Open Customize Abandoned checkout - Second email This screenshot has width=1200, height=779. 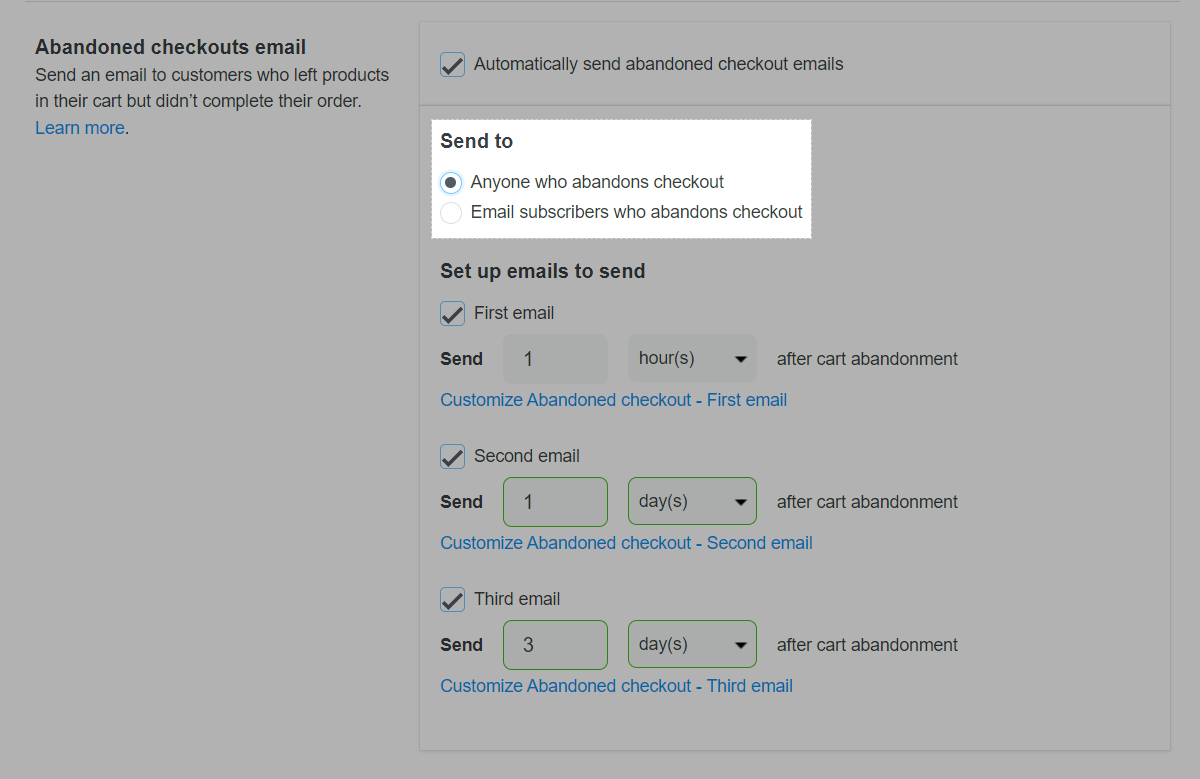point(626,543)
